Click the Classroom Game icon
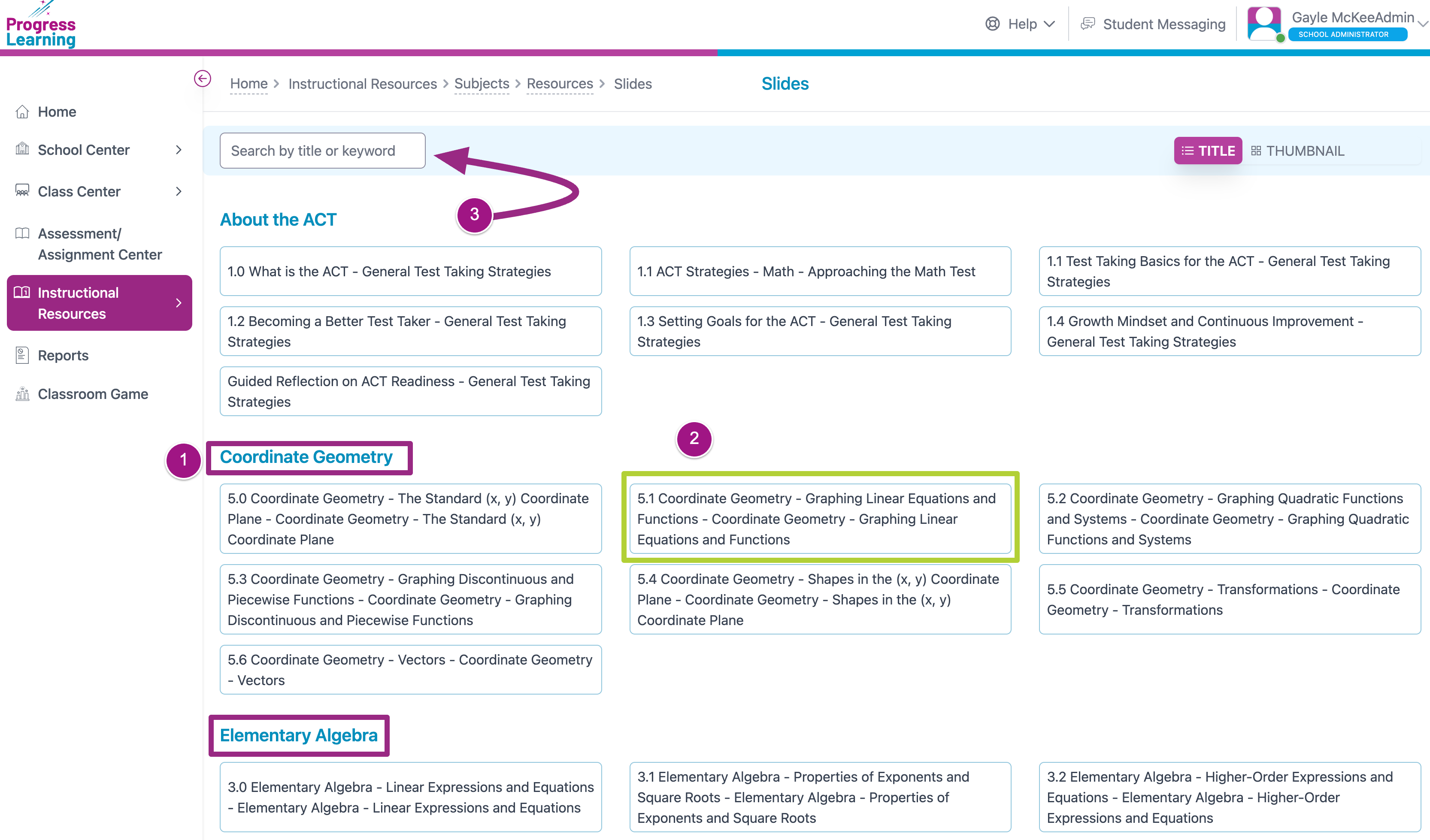This screenshot has width=1430, height=840. [x=22, y=394]
